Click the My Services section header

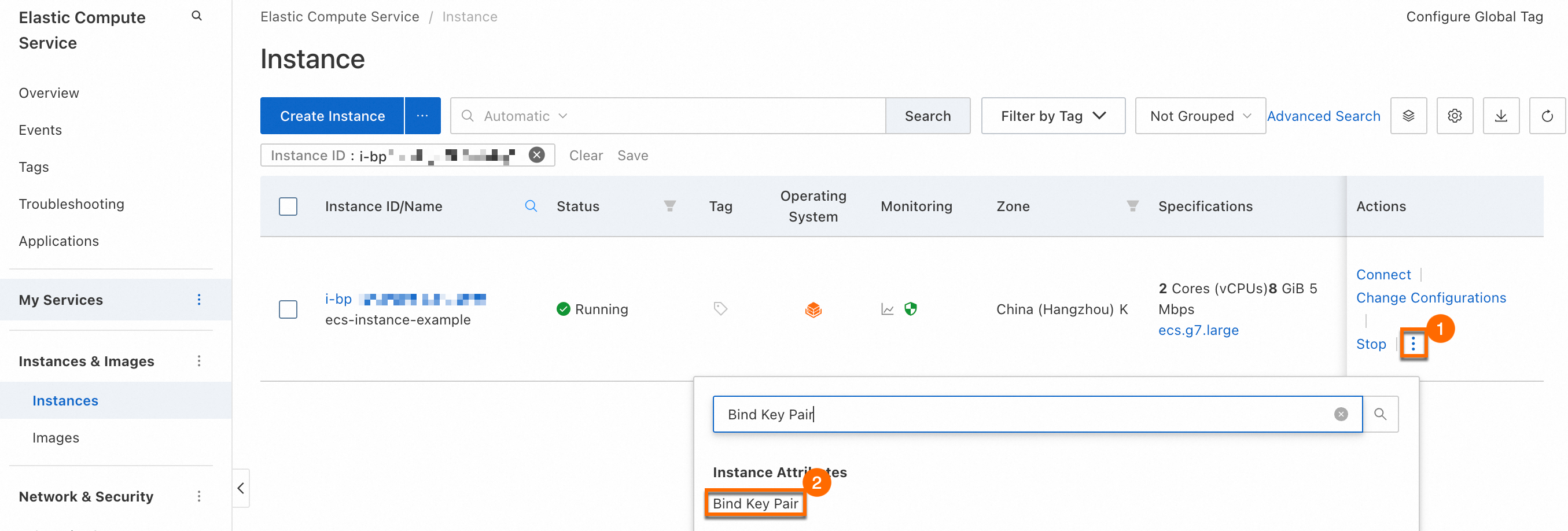click(61, 299)
